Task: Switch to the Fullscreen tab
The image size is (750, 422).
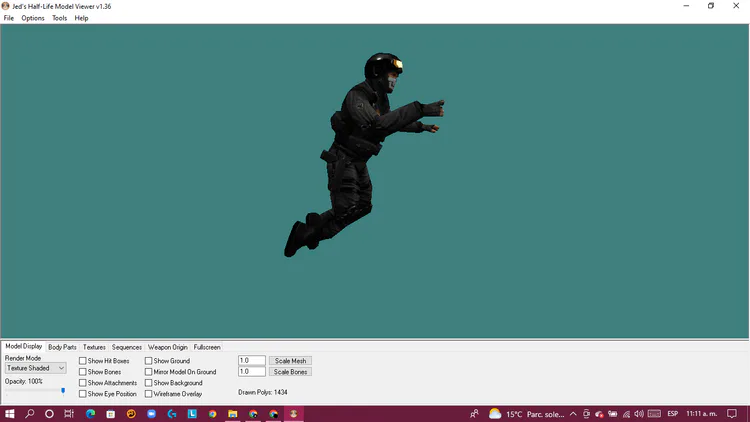Action: [x=207, y=347]
